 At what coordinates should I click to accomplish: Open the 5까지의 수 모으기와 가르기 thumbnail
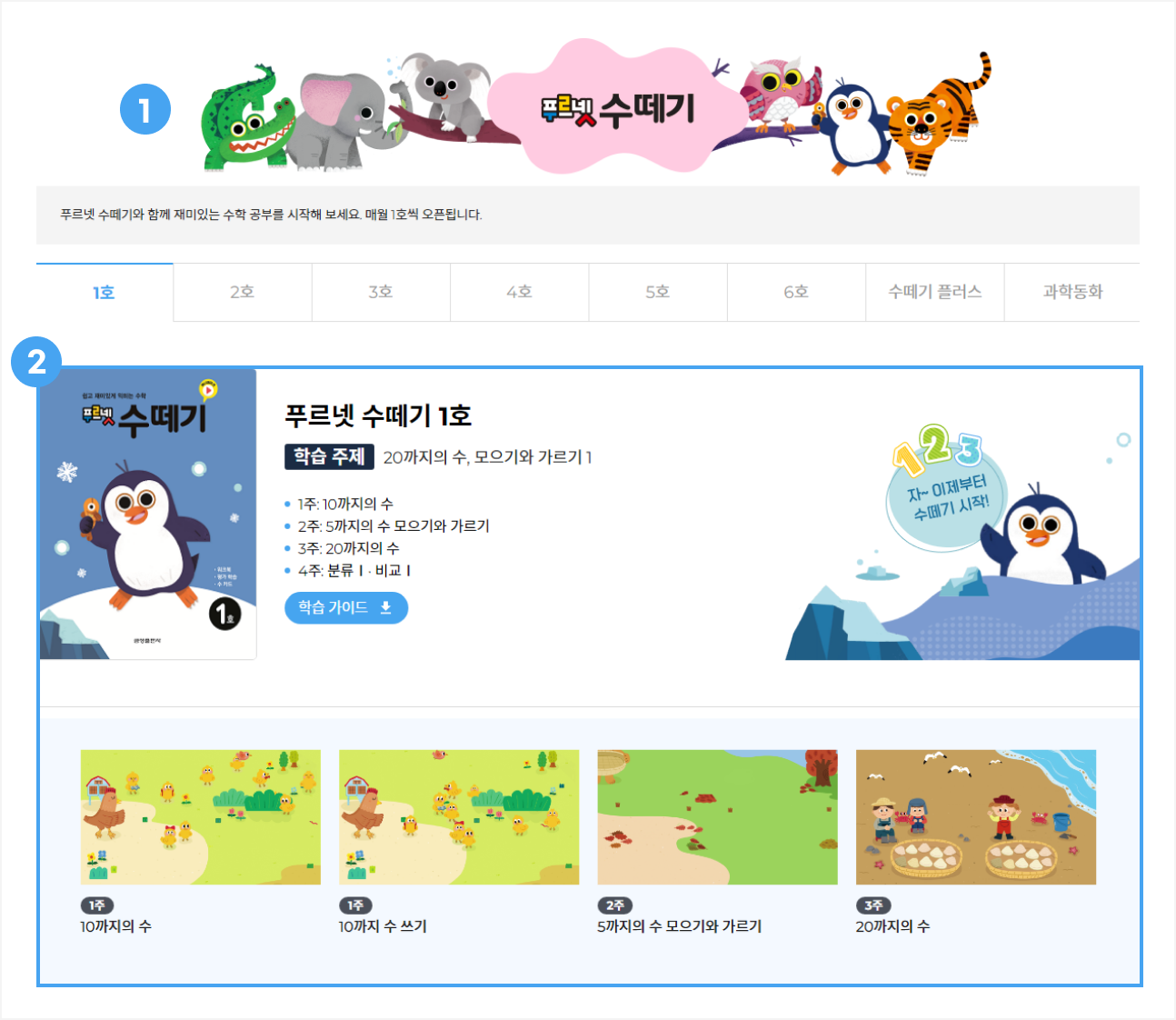(717, 817)
